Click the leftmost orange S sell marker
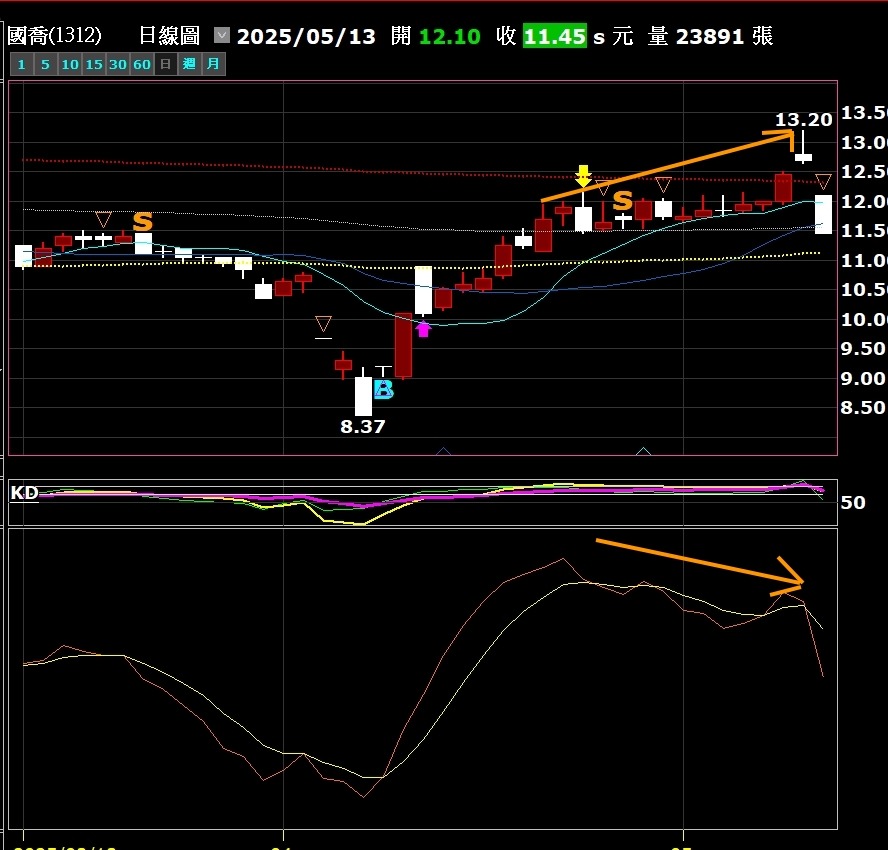Image resolution: width=888 pixels, height=850 pixels. [143, 222]
